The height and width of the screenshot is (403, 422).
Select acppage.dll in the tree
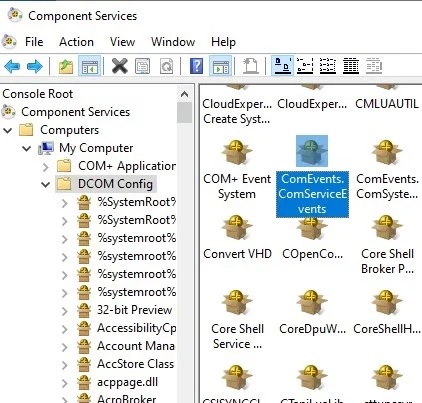coord(127,382)
